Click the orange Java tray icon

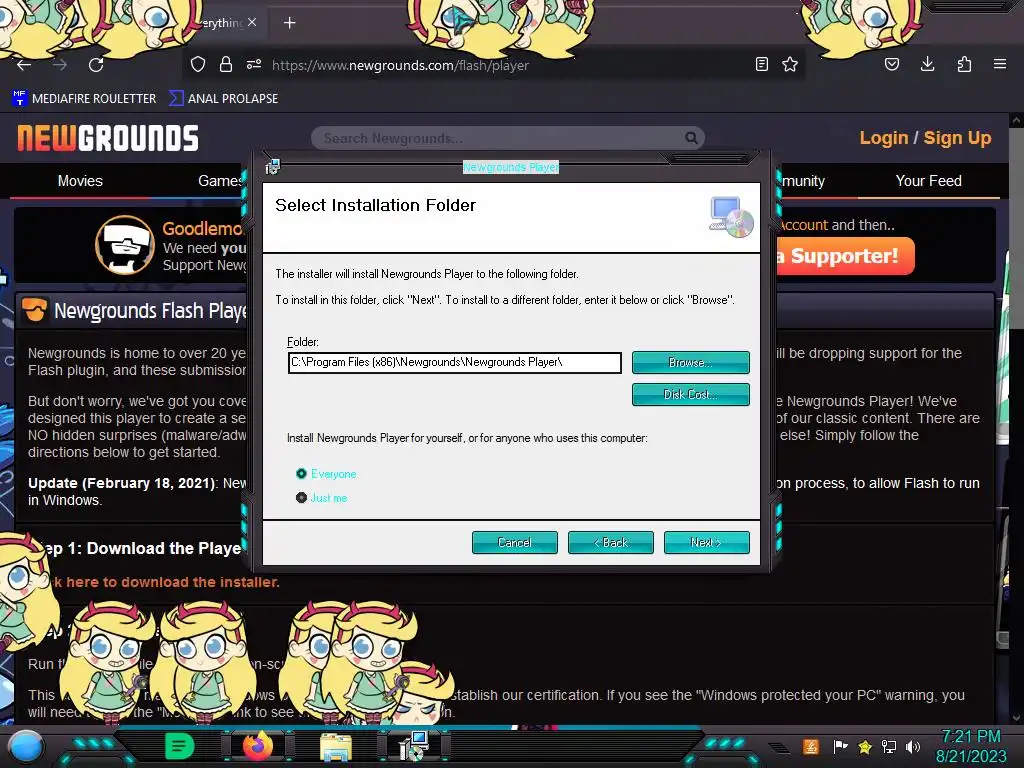click(x=811, y=746)
